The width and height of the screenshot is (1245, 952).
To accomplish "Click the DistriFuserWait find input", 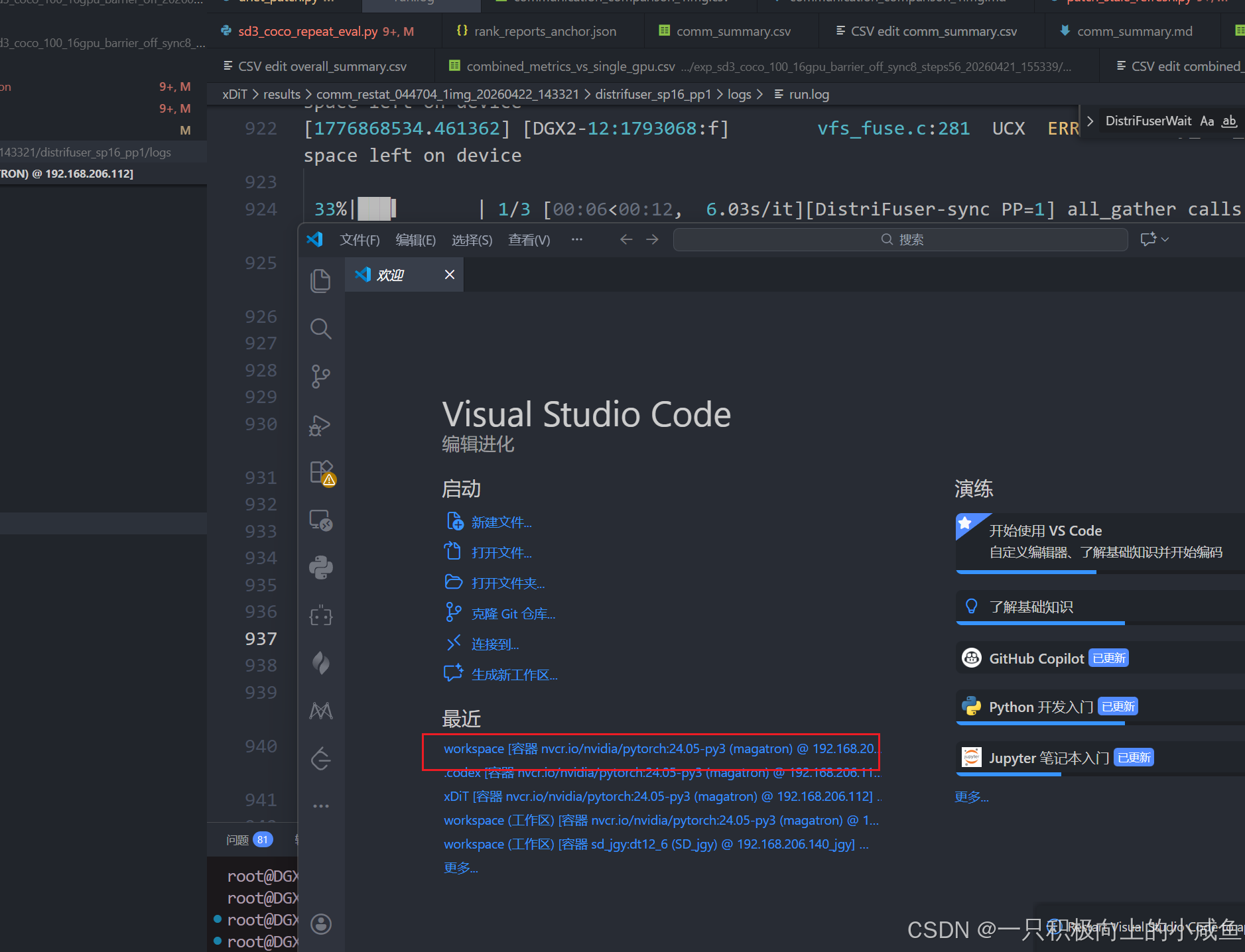I will click(x=1147, y=121).
